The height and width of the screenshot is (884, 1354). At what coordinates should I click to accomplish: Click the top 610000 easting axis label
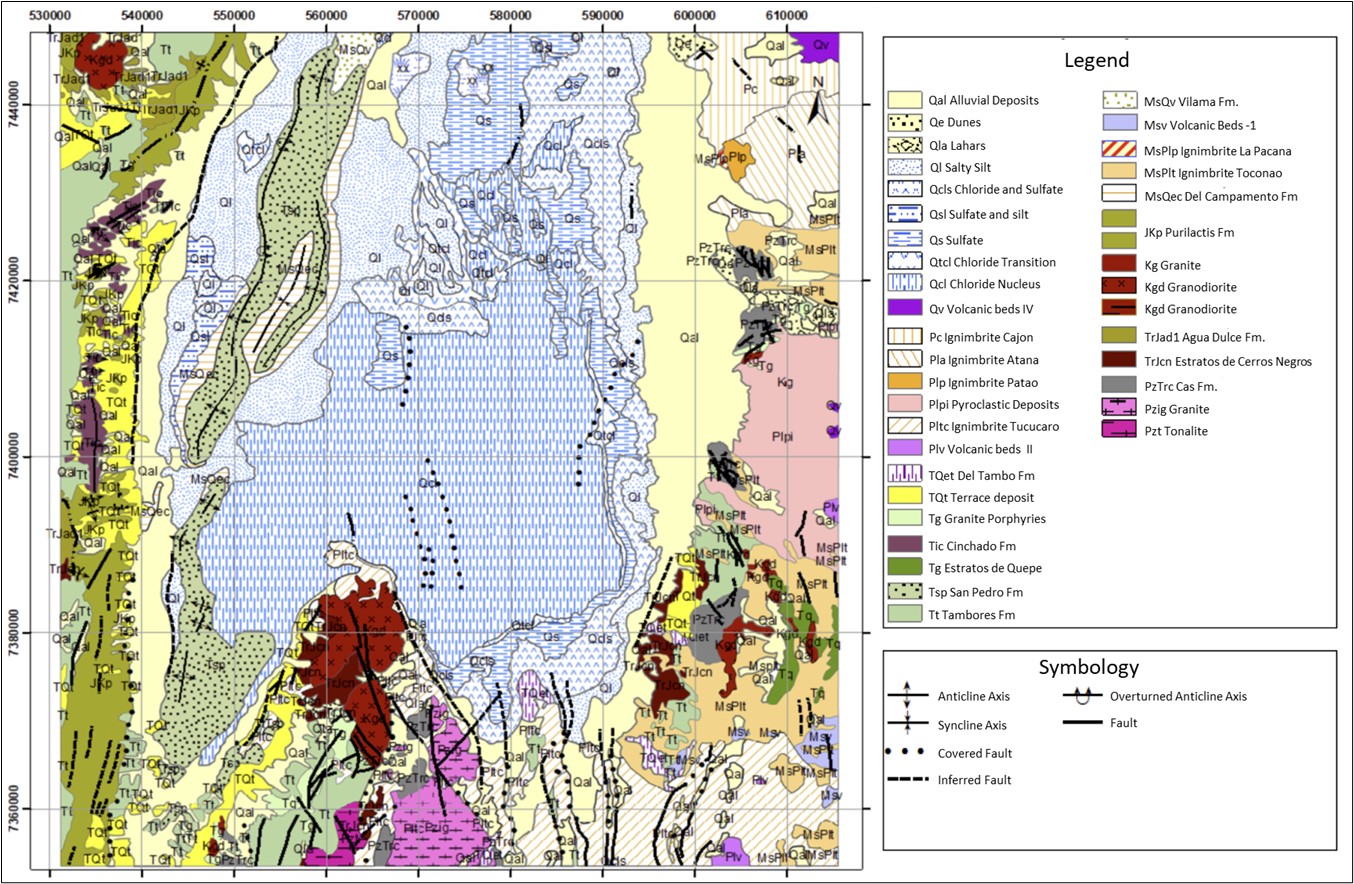click(786, 15)
